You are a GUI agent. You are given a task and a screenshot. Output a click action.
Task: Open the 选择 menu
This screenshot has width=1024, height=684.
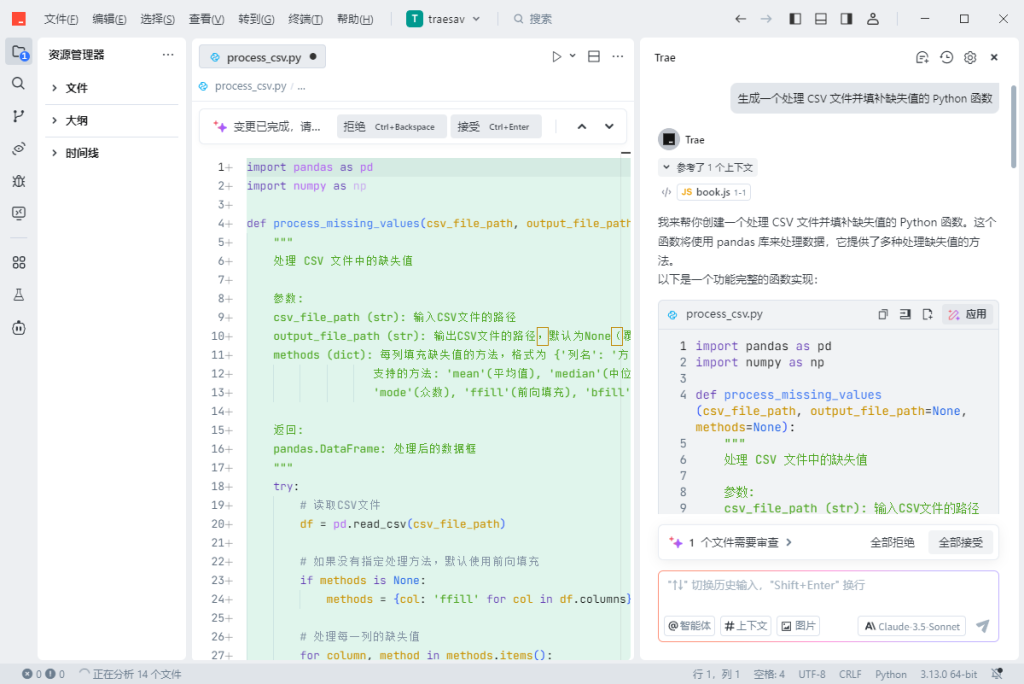pos(157,19)
